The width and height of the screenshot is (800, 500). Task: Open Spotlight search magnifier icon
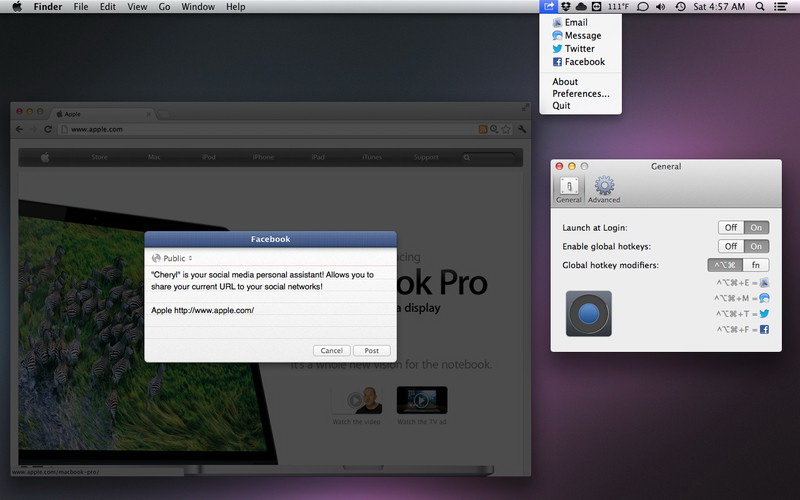coord(759,7)
